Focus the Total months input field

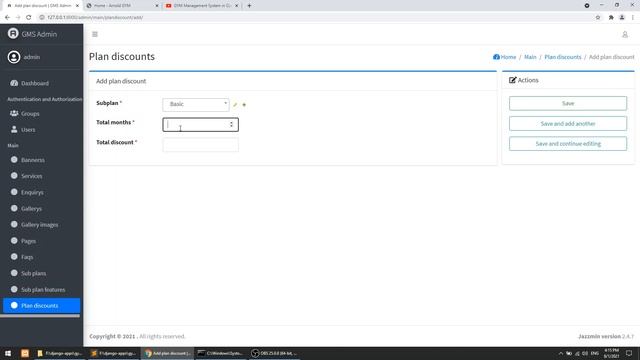click(200, 124)
